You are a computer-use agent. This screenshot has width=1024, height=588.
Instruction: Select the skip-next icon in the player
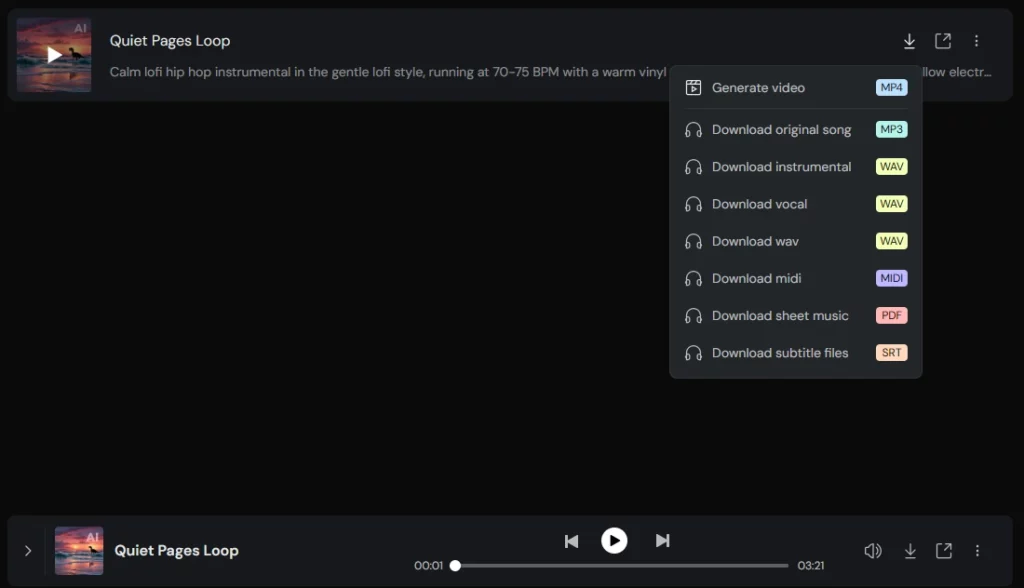click(662, 540)
